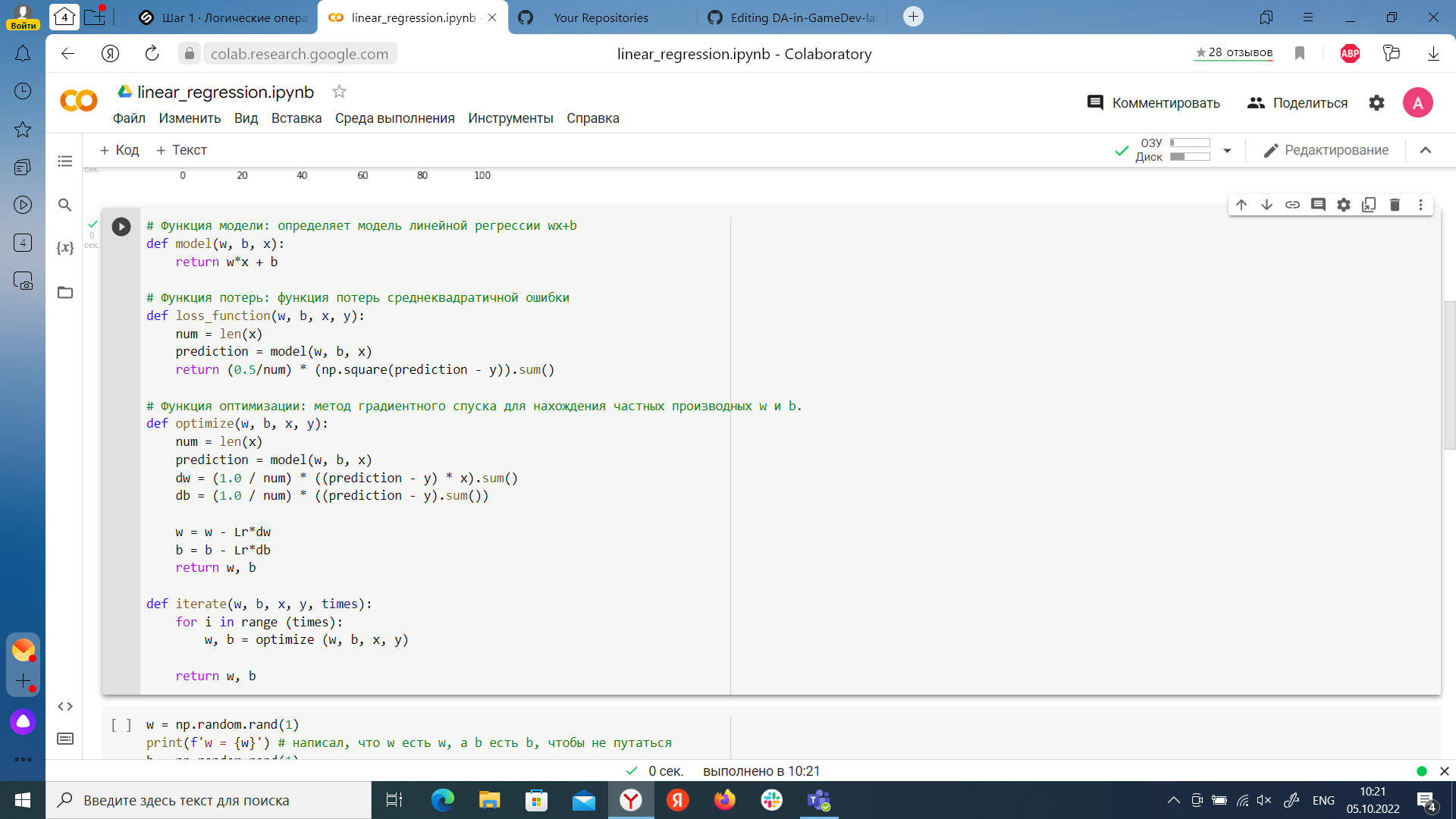This screenshot has width=1456, height=819.
Task: Open the variable inspector {x} panel
Action: (65, 247)
